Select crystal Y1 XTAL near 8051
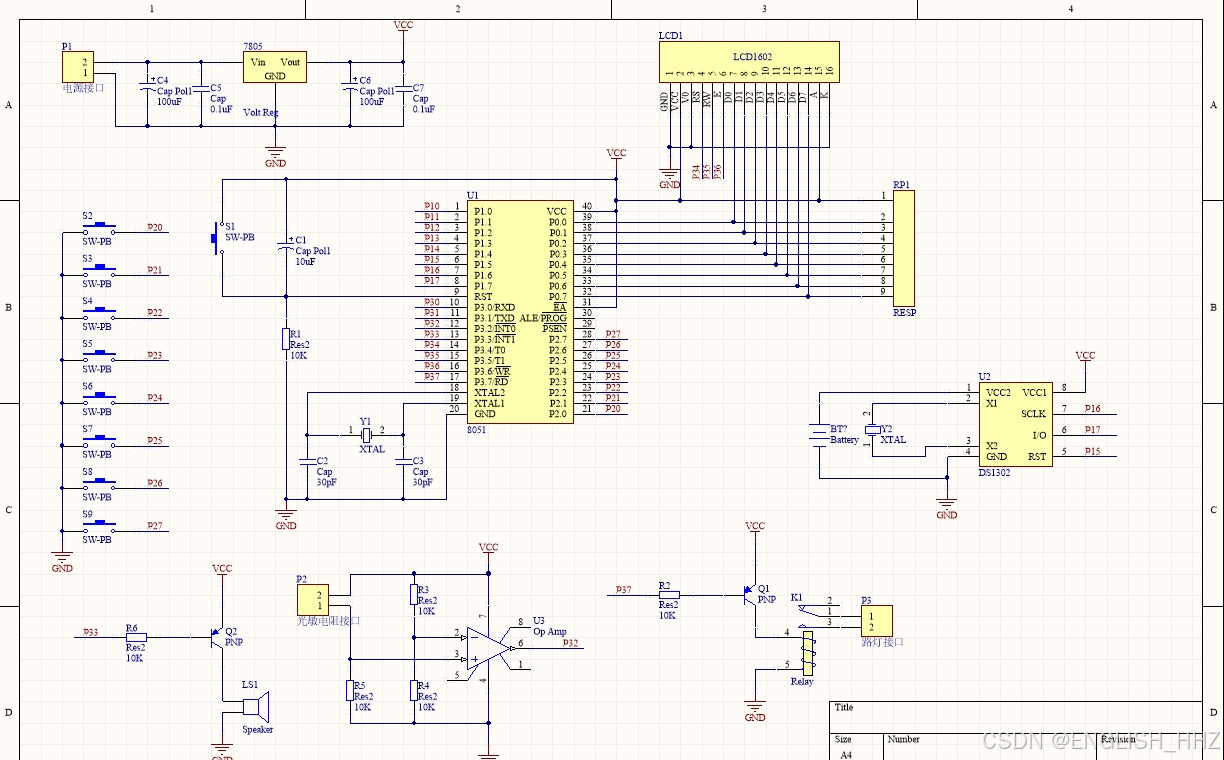The image size is (1224, 760). tap(365, 434)
